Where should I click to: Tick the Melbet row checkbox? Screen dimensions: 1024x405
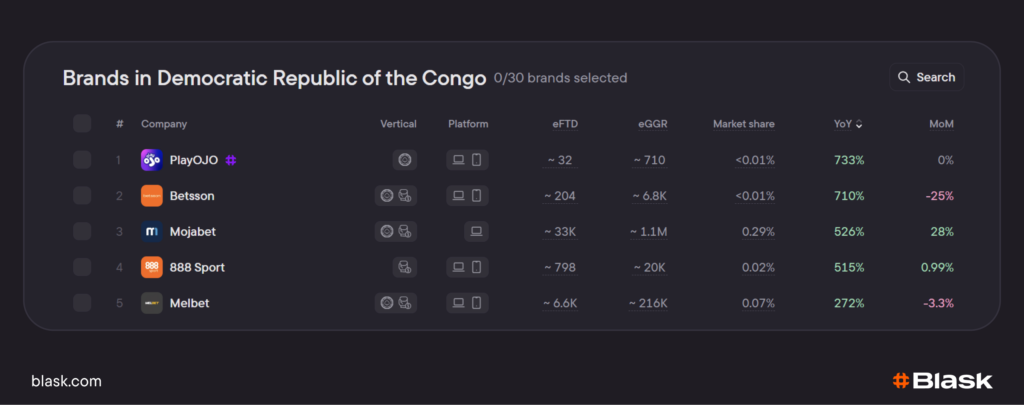click(82, 303)
